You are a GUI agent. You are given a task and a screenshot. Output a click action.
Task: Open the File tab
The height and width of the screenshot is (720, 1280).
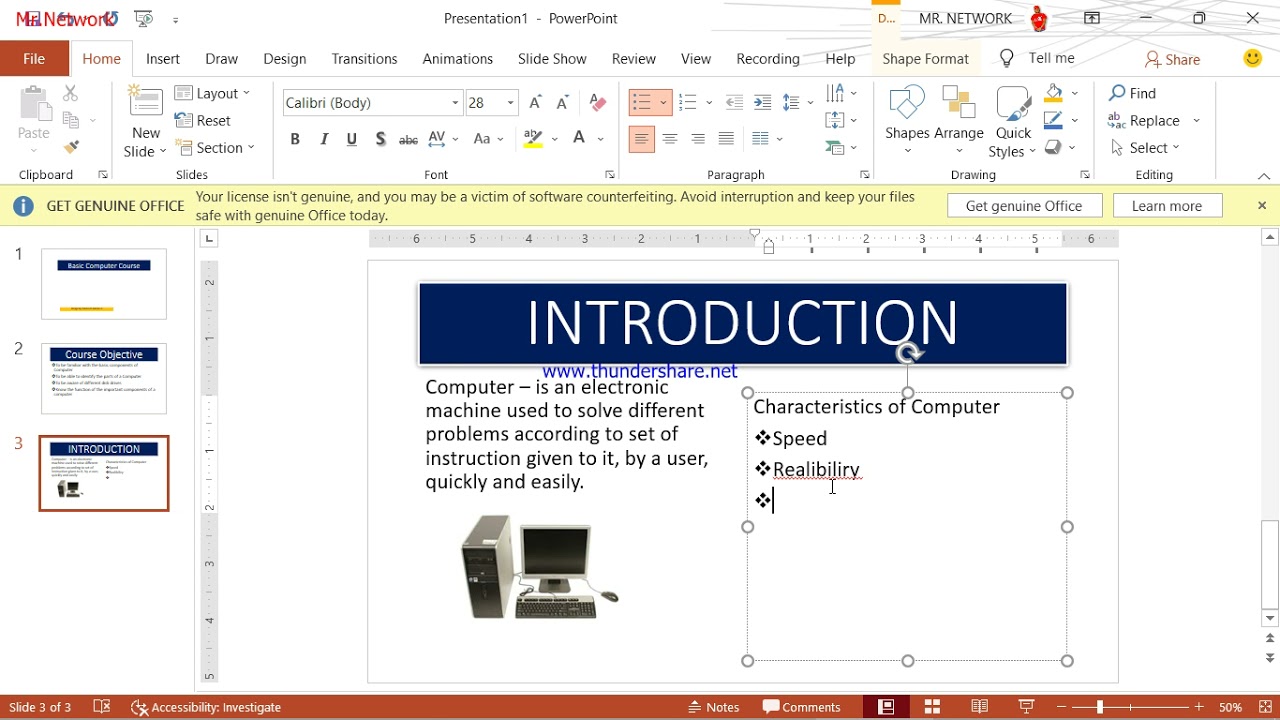(x=34, y=59)
